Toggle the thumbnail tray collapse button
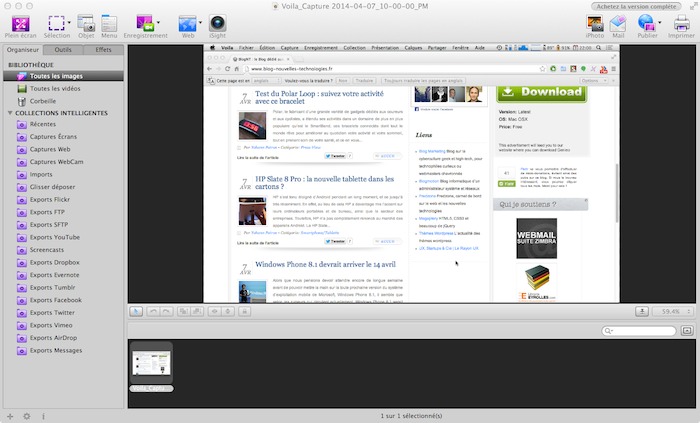This screenshot has height=423, width=700. click(x=687, y=331)
